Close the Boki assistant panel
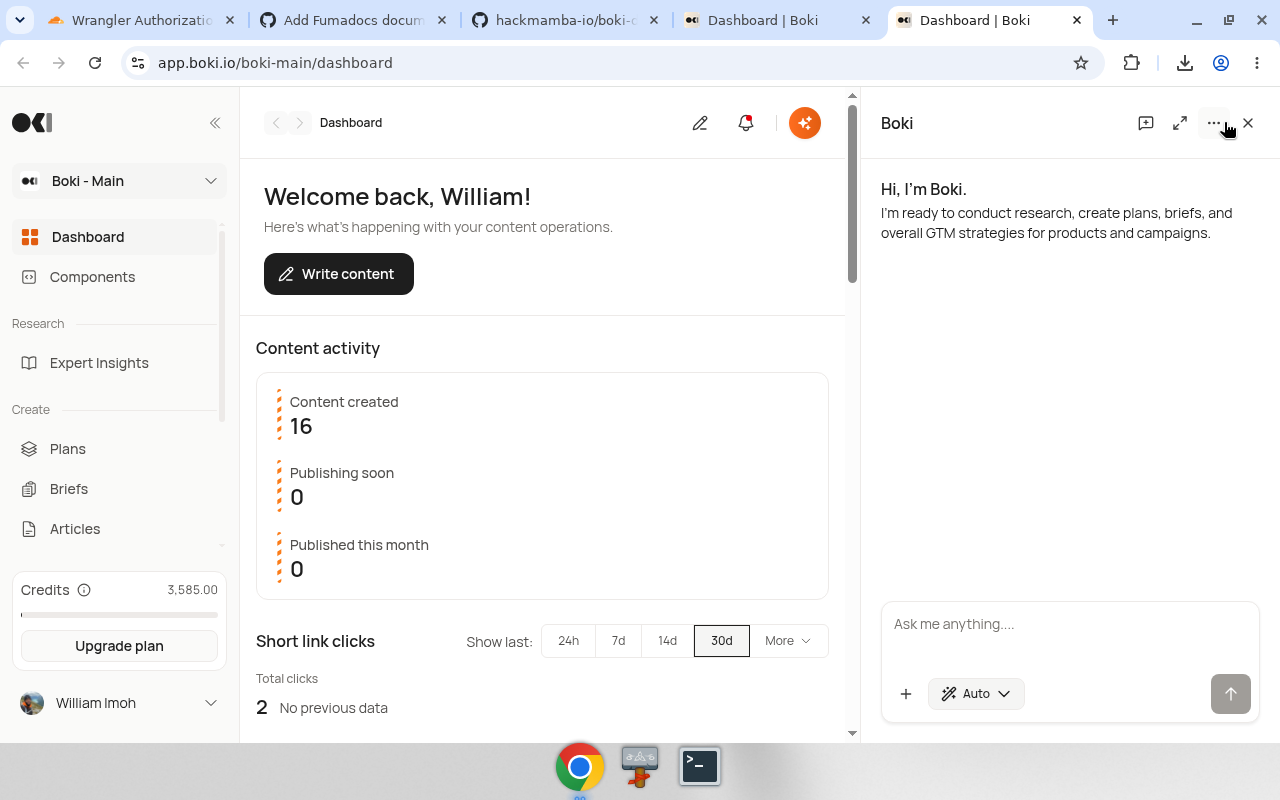Screen dimensions: 1280x800 coord(1248,123)
